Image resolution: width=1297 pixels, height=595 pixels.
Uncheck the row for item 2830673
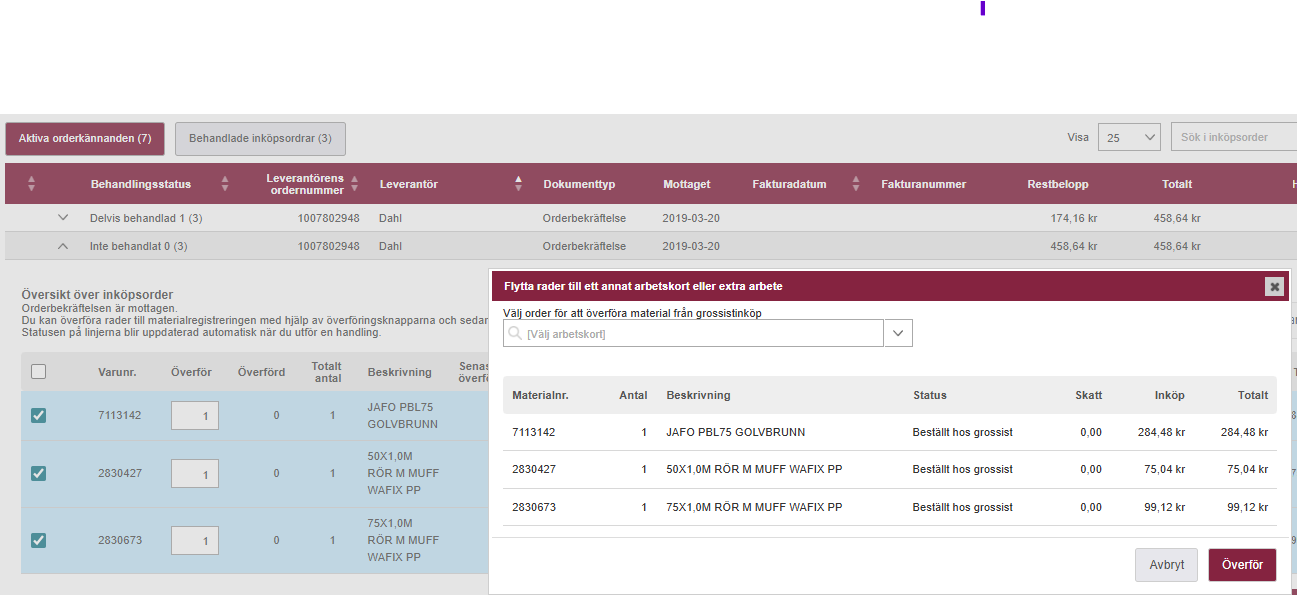click(38, 540)
